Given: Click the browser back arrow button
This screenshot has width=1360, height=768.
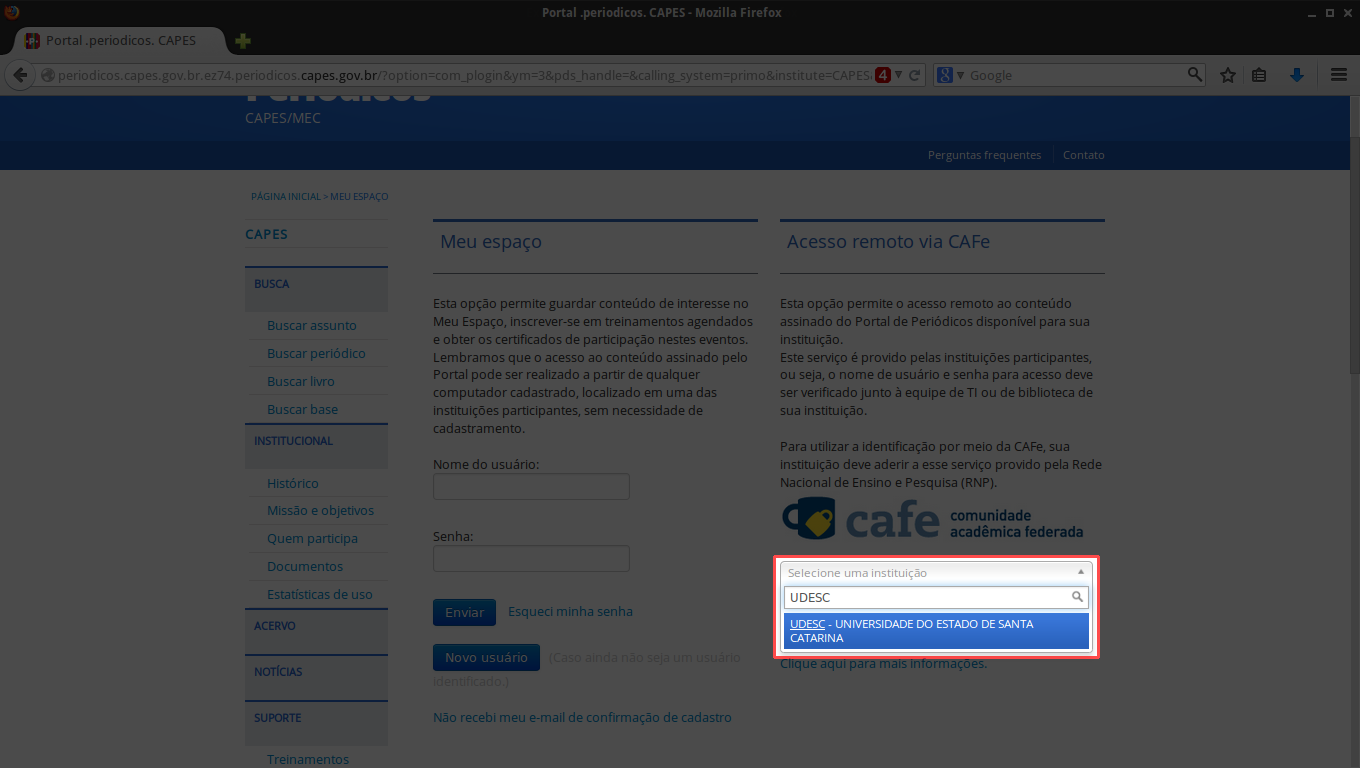Looking at the screenshot, I should 19,75.
